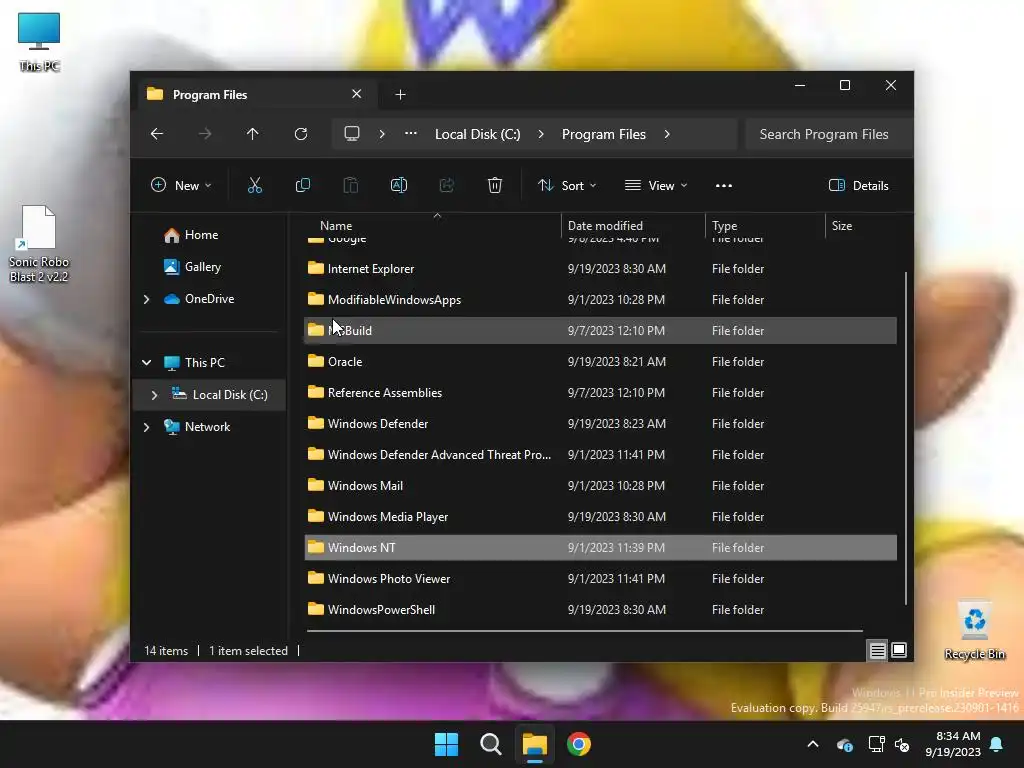Select the Windows Mail folder
The height and width of the screenshot is (768, 1024).
[600, 486]
